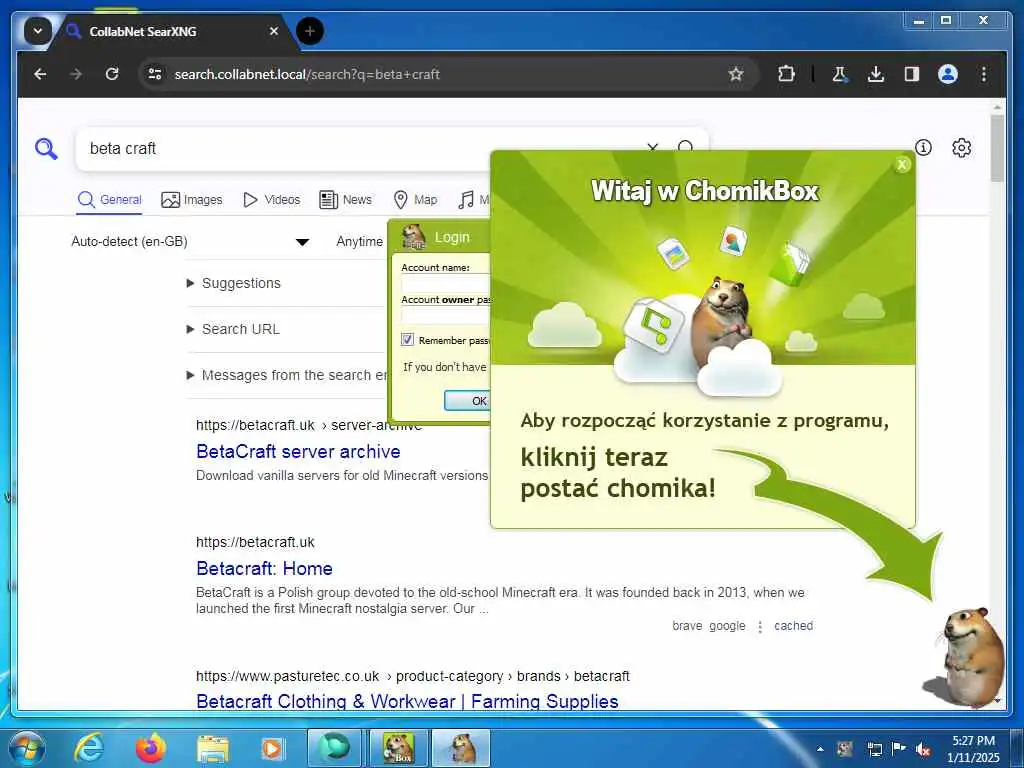Click the muted volume tray icon

click(x=923, y=749)
